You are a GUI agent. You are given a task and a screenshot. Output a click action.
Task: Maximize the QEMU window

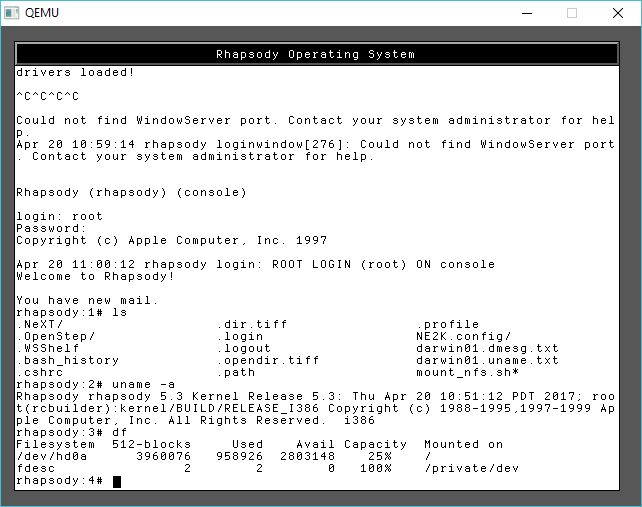pos(572,13)
